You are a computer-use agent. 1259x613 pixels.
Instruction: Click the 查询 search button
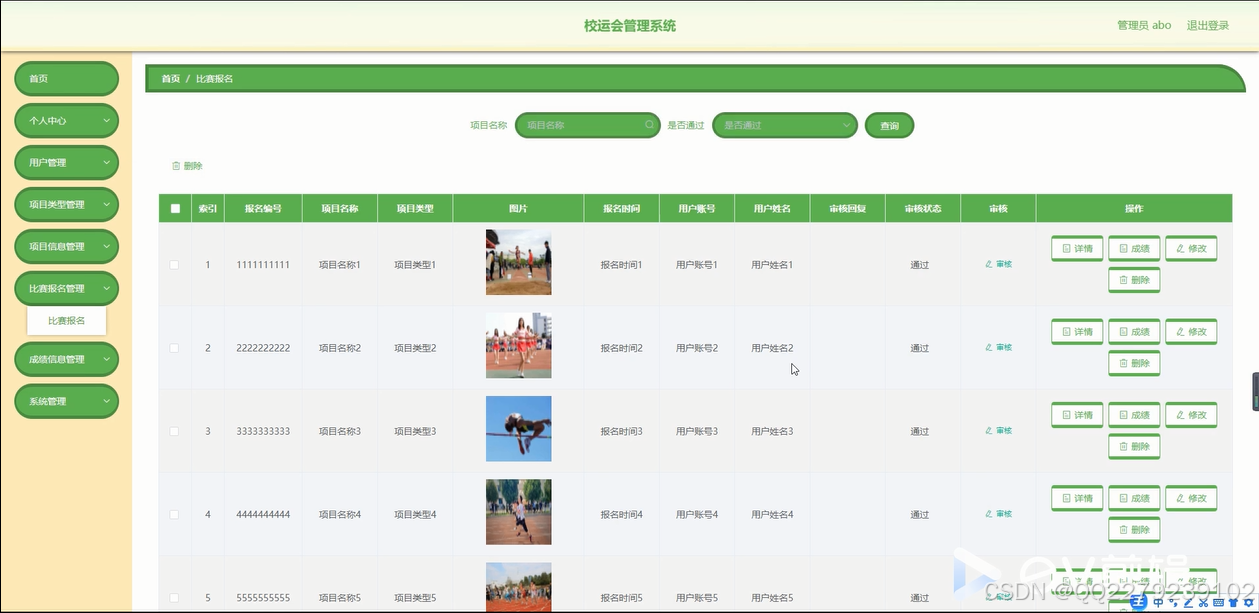[x=889, y=126]
